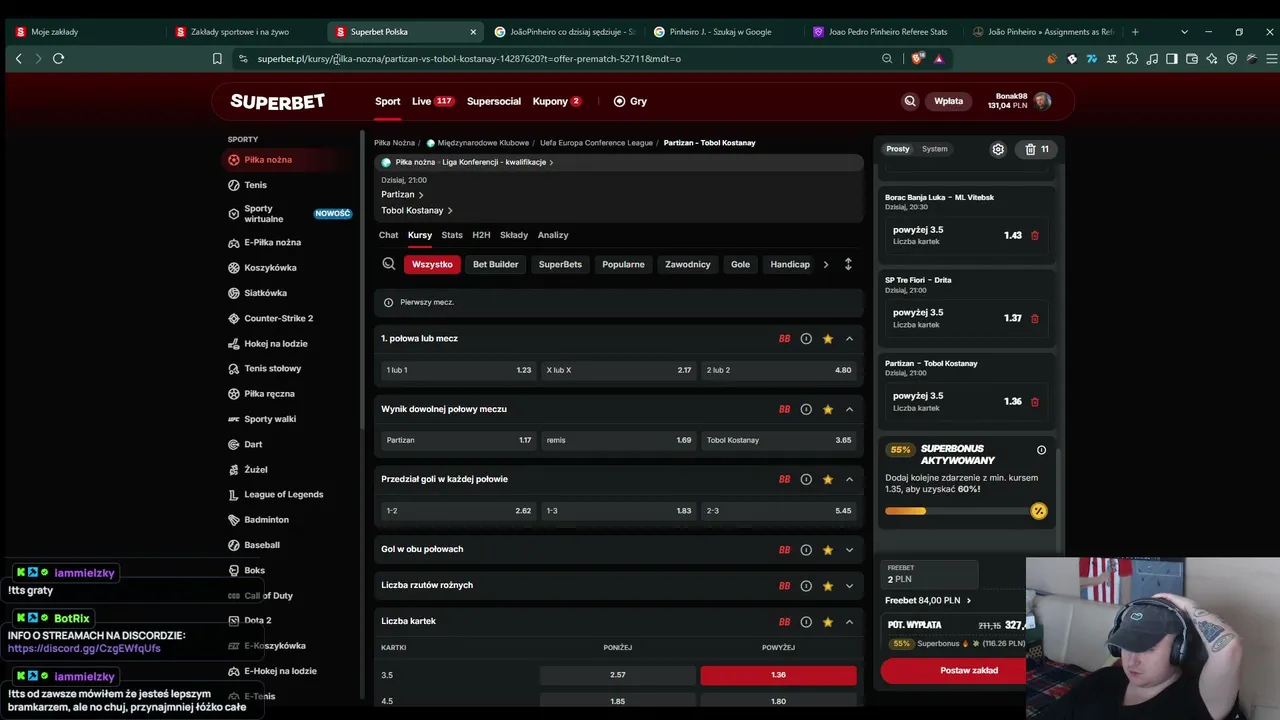Toggle favorite star for Gol w obu połowach

point(828,550)
